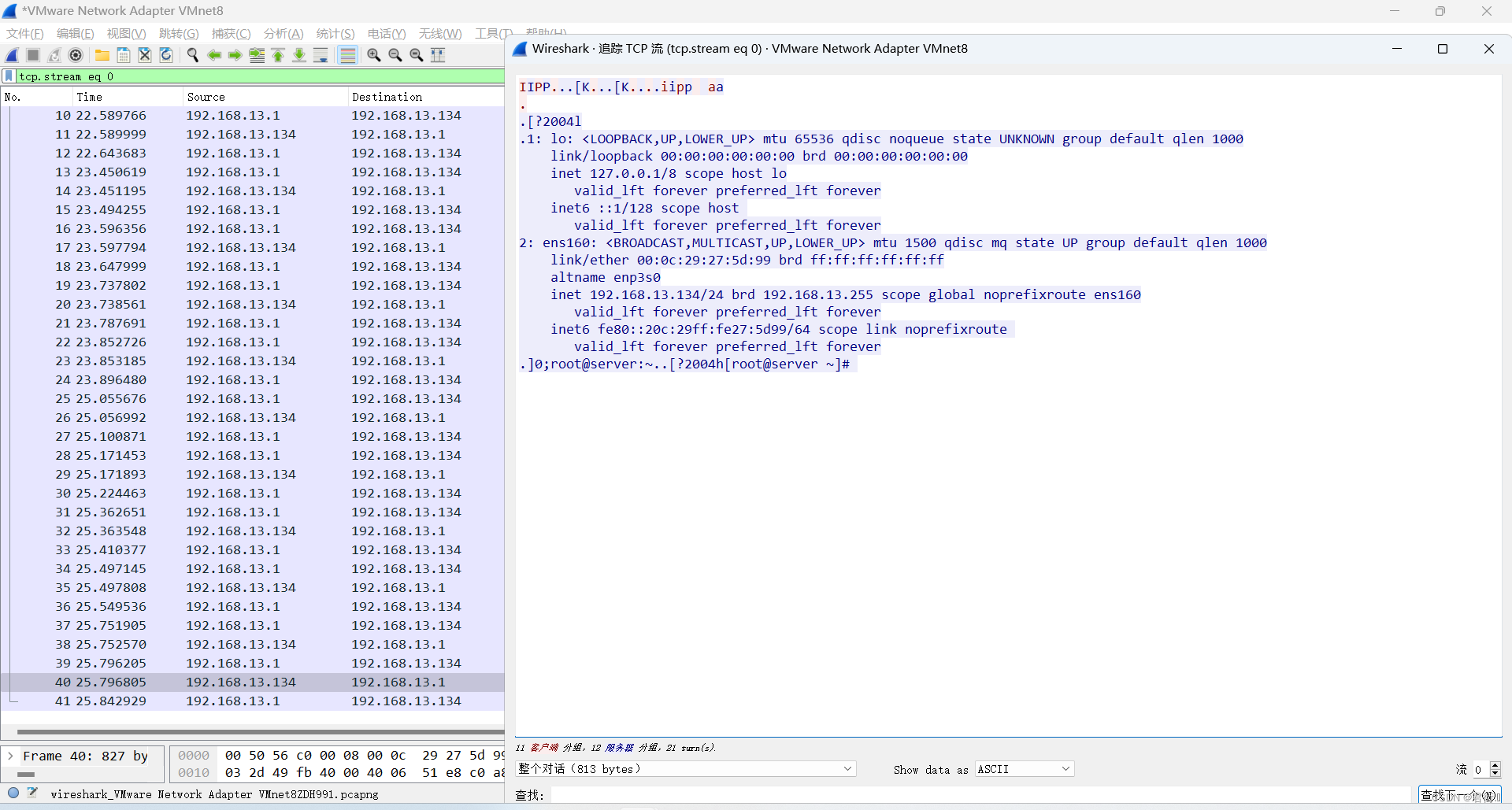Click the packet list horizontal scrollbar

point(260,731)
